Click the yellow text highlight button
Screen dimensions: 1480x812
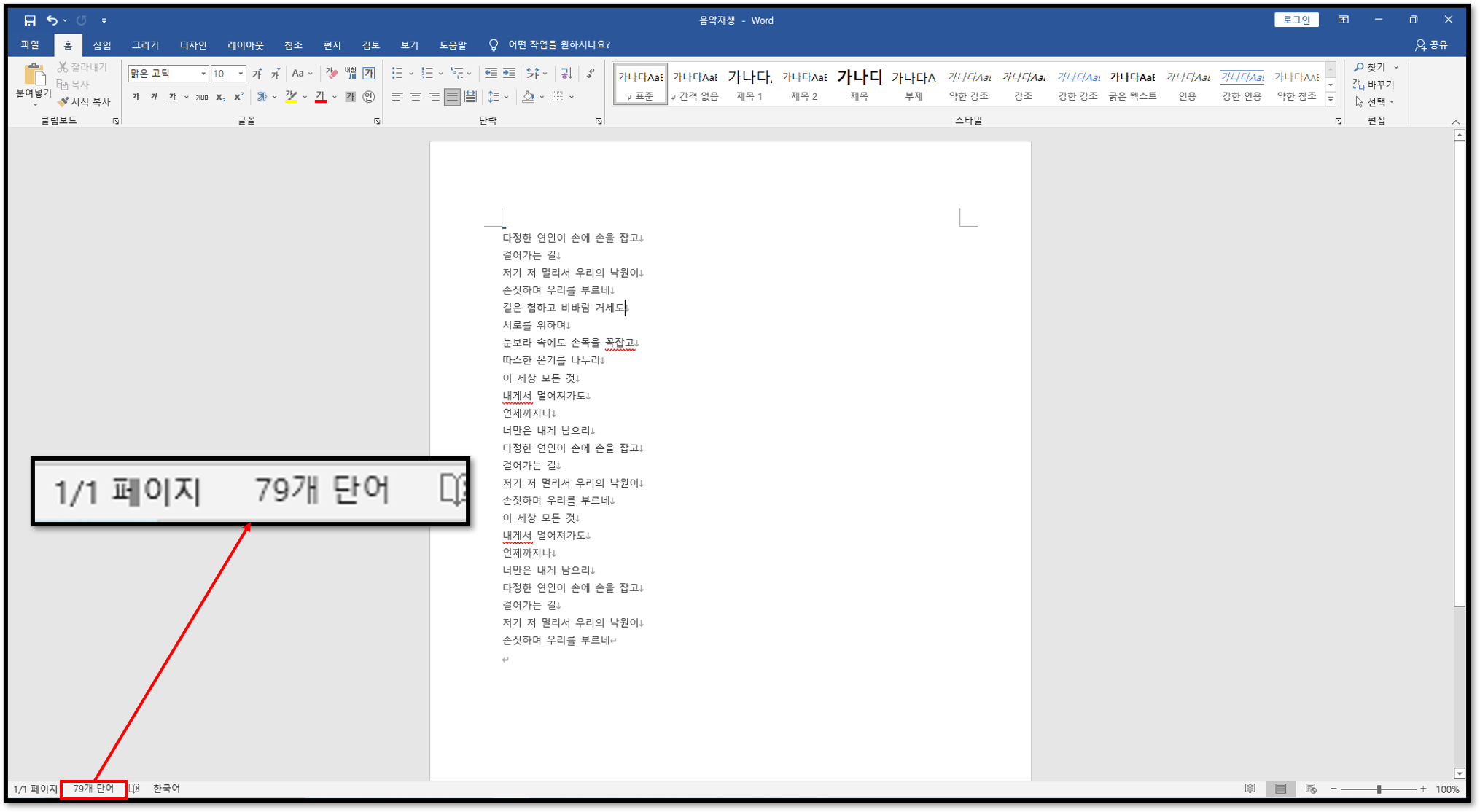291,96
